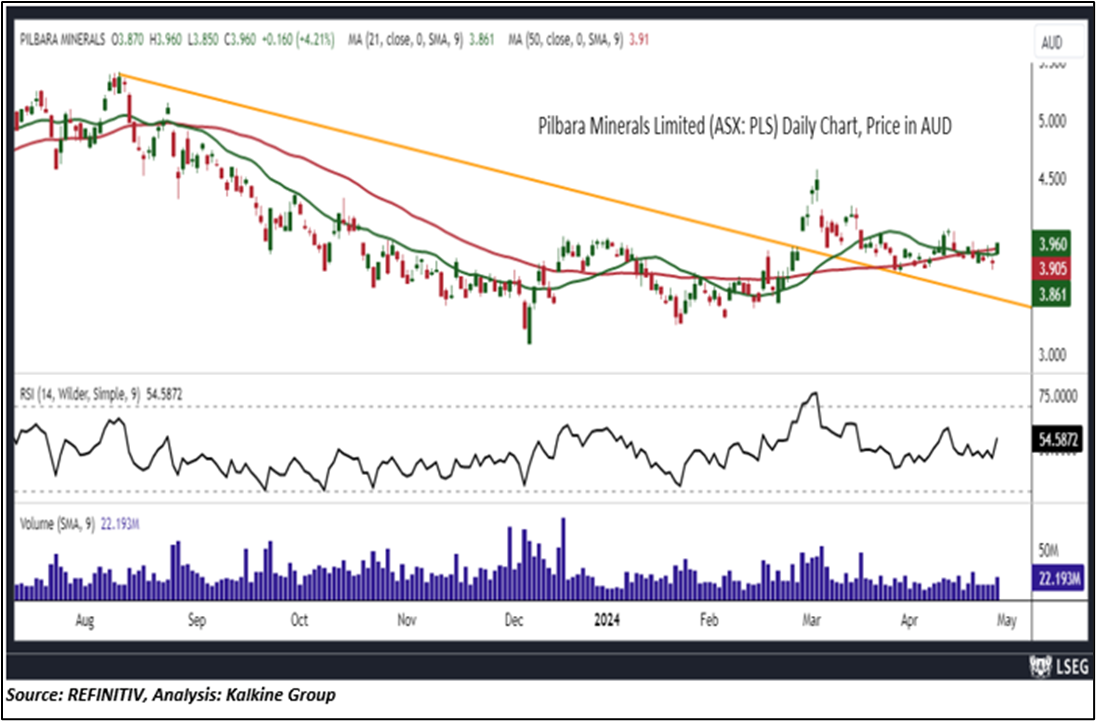Click the LSEG logo

pyautogui.click(x=1059, y=667)
